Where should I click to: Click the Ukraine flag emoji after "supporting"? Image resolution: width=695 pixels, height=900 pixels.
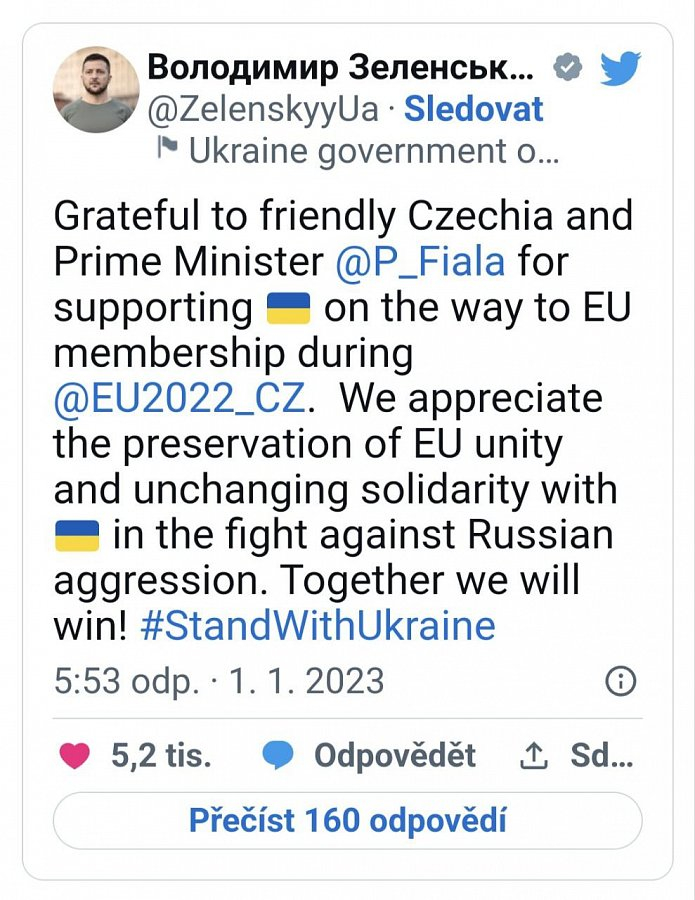pos(289,308)
